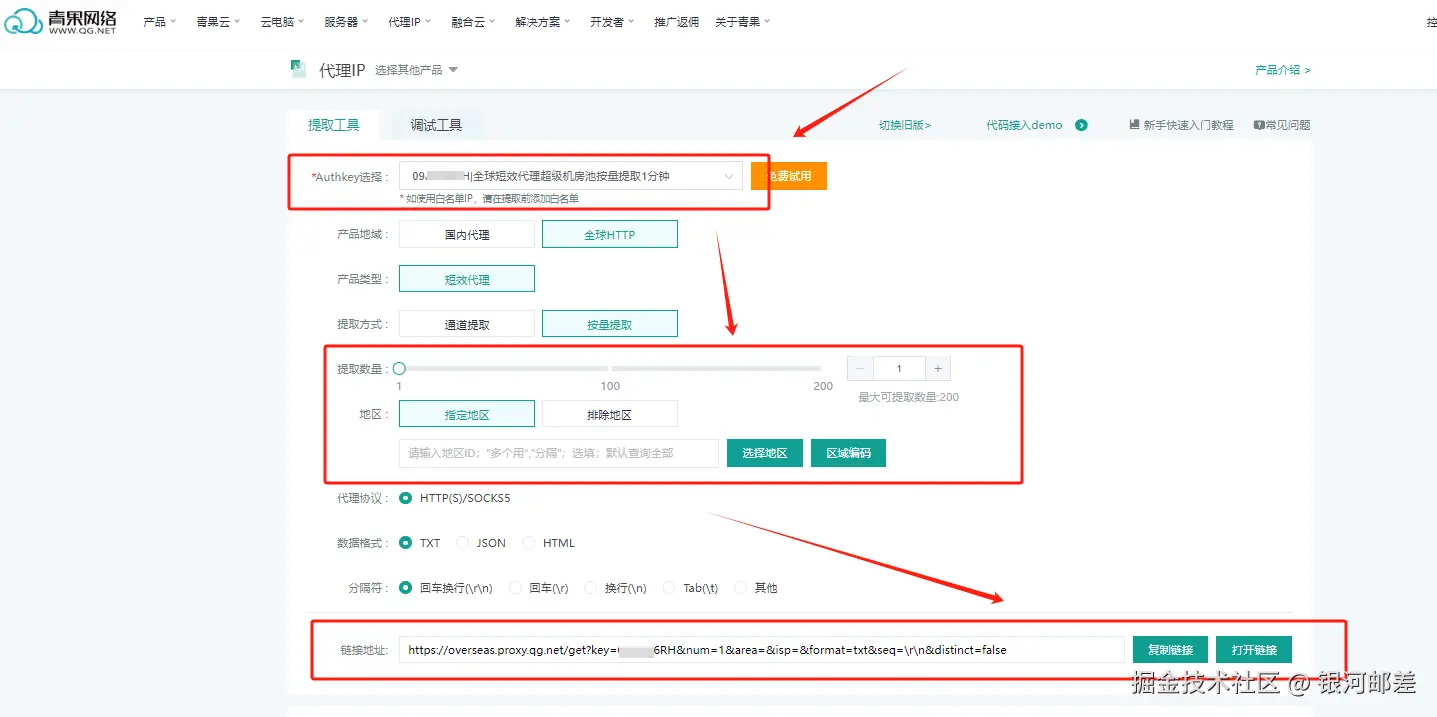
Task: Switch to the 提取工具 tab
Action: click(333, 125)
